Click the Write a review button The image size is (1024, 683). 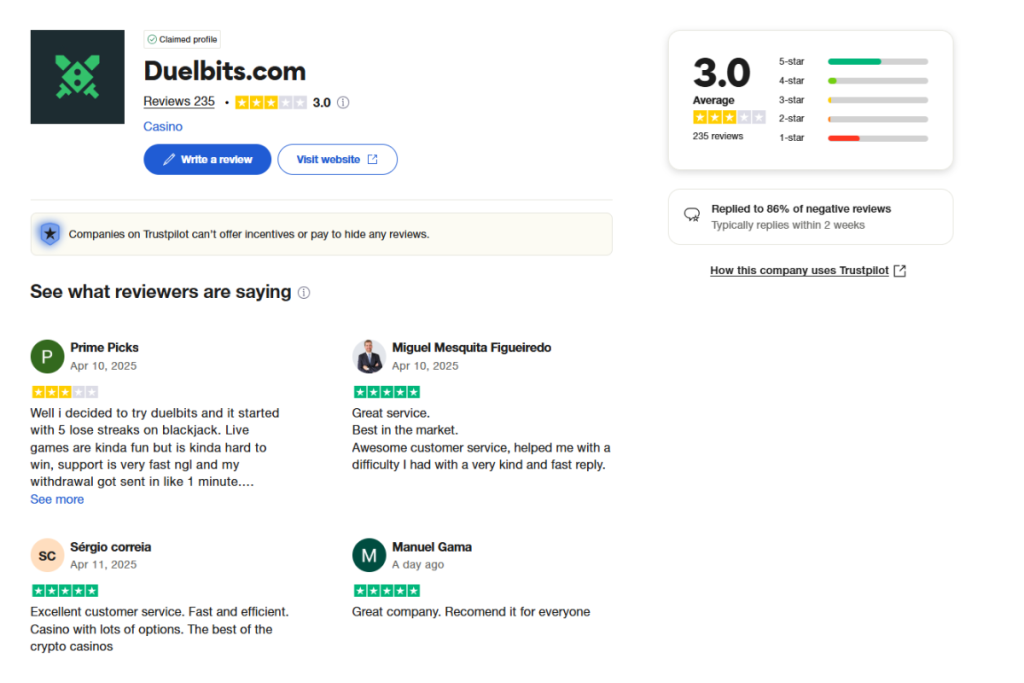pyautogui.click(x=207, y=159)
